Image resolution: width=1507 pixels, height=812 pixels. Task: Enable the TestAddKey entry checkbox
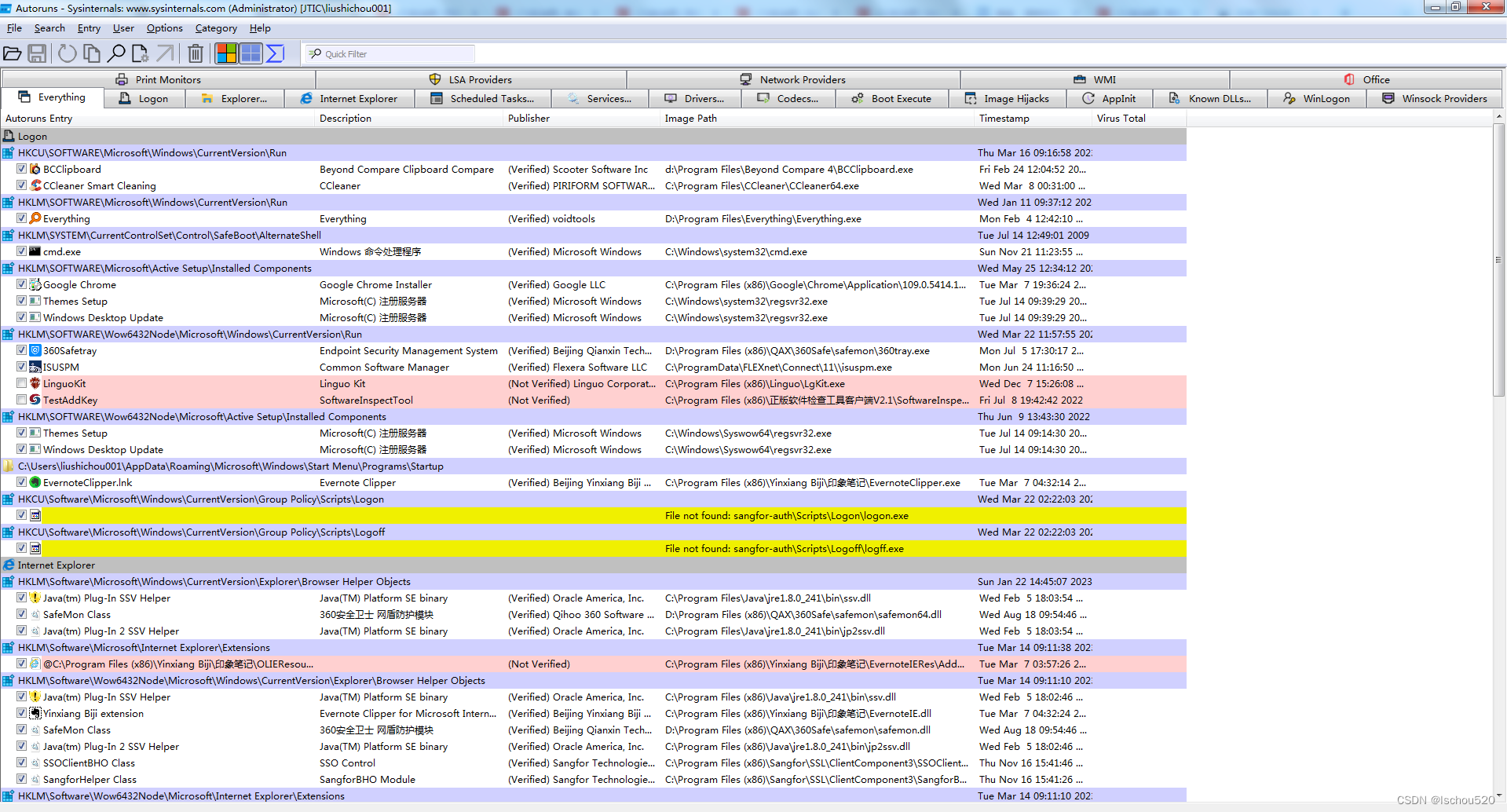[x=22, y=400]
